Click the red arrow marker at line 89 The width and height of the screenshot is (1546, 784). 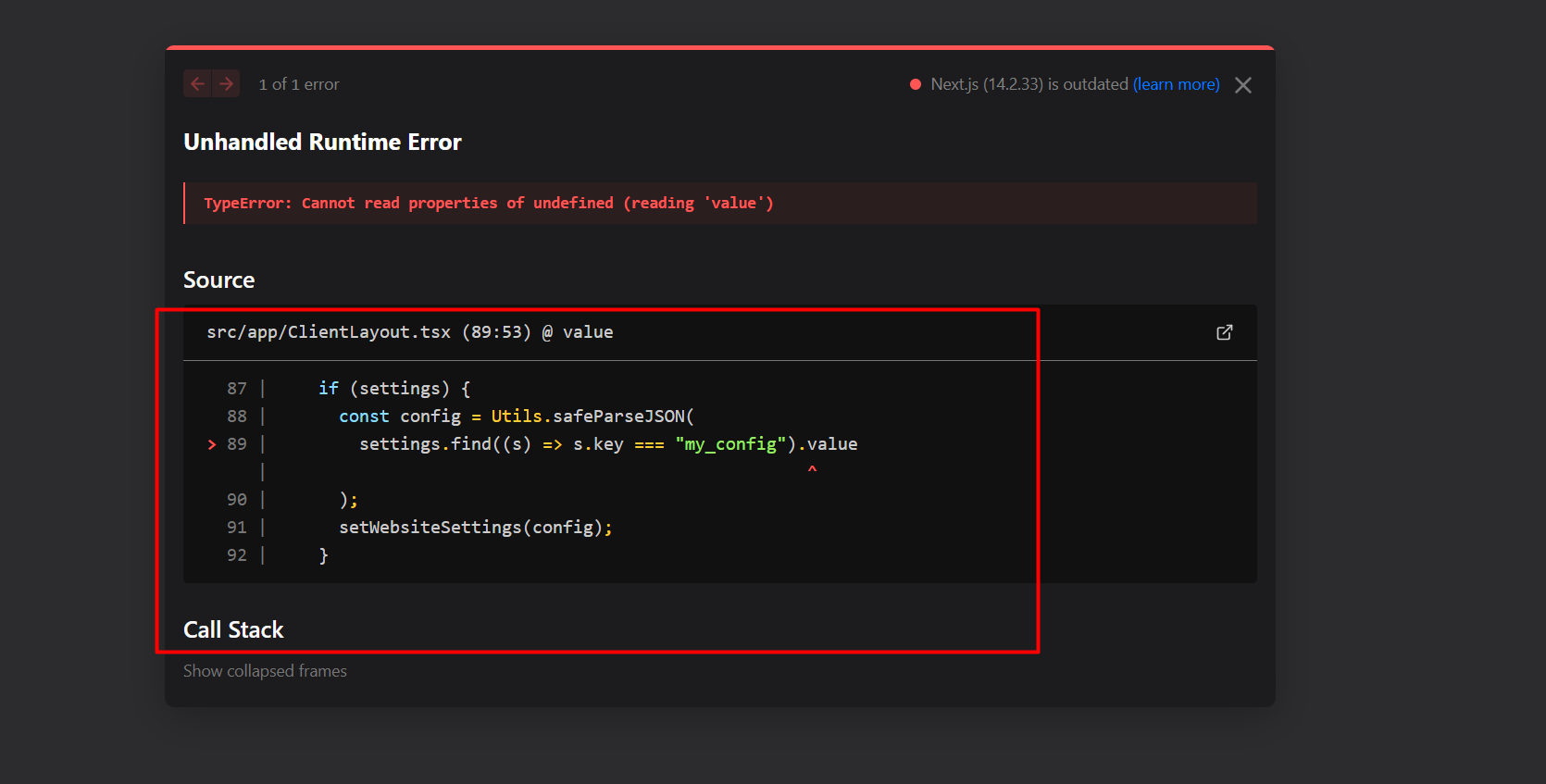pos(212,444)
